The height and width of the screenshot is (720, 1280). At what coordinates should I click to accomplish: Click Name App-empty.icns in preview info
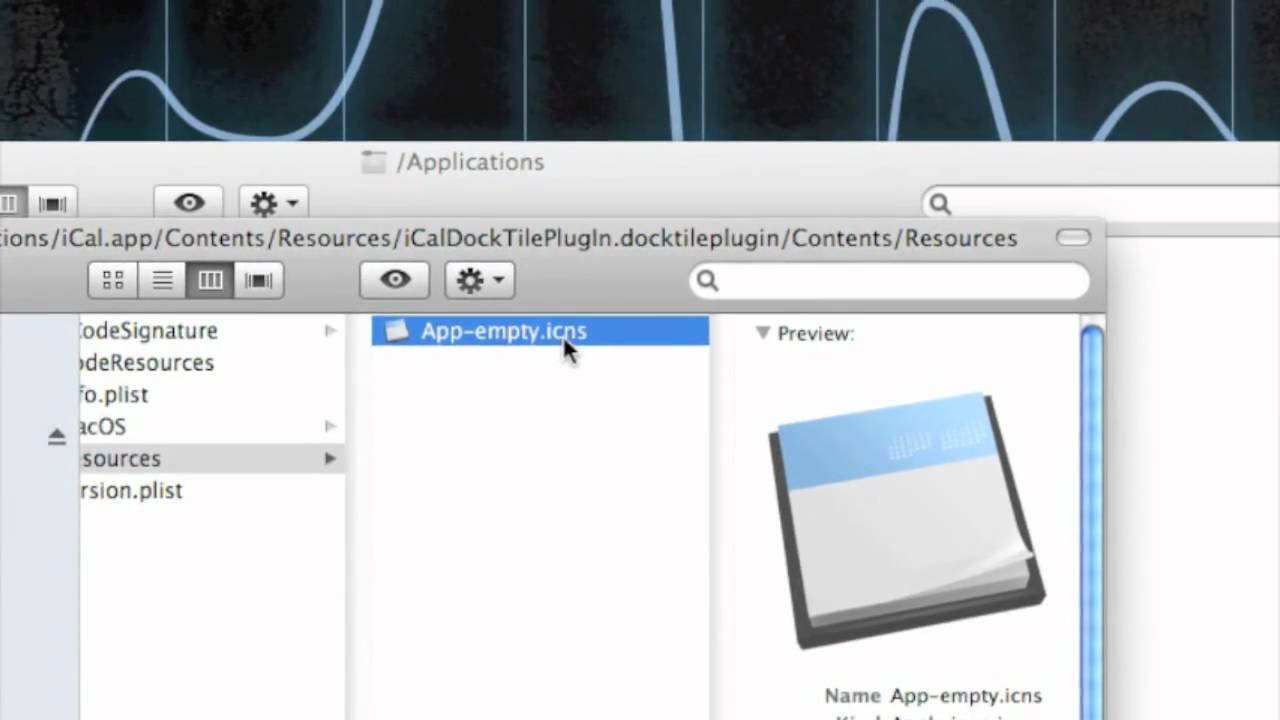tap(933, 695)
